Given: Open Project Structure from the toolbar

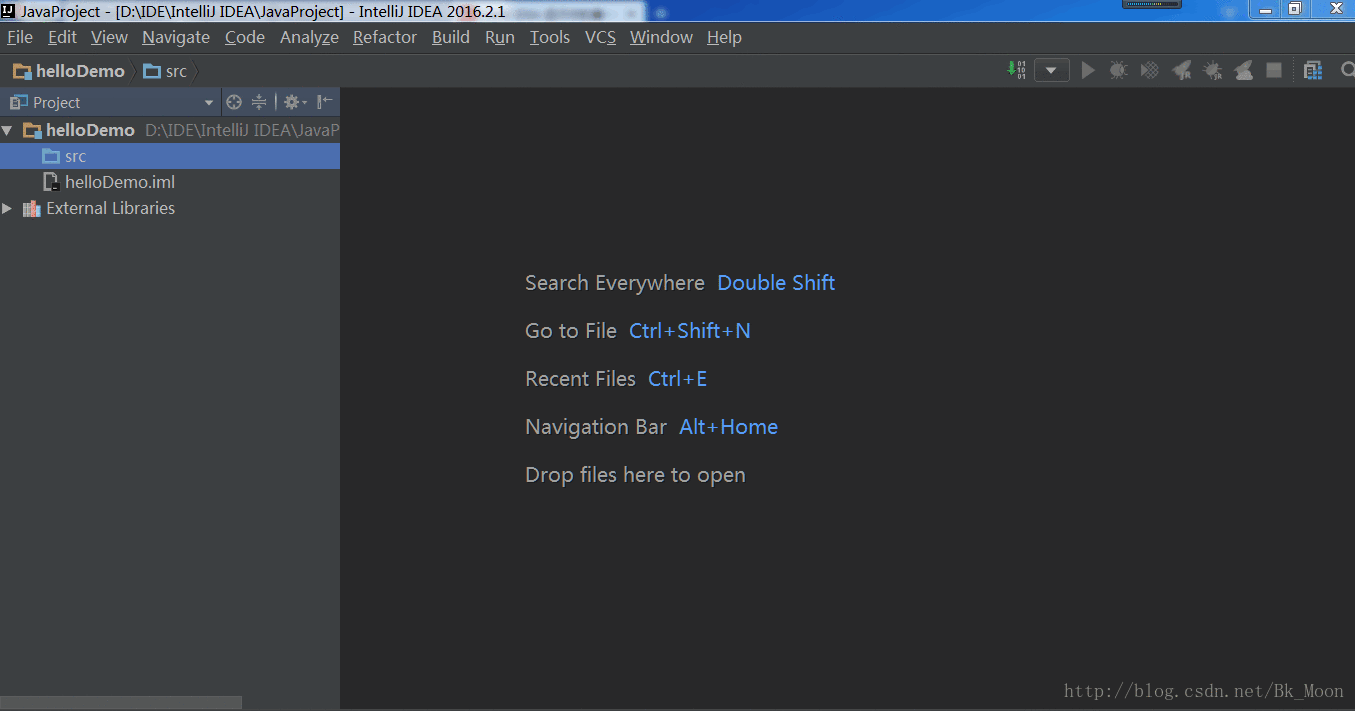Looking at the screenshot, I should [1313, 70].
